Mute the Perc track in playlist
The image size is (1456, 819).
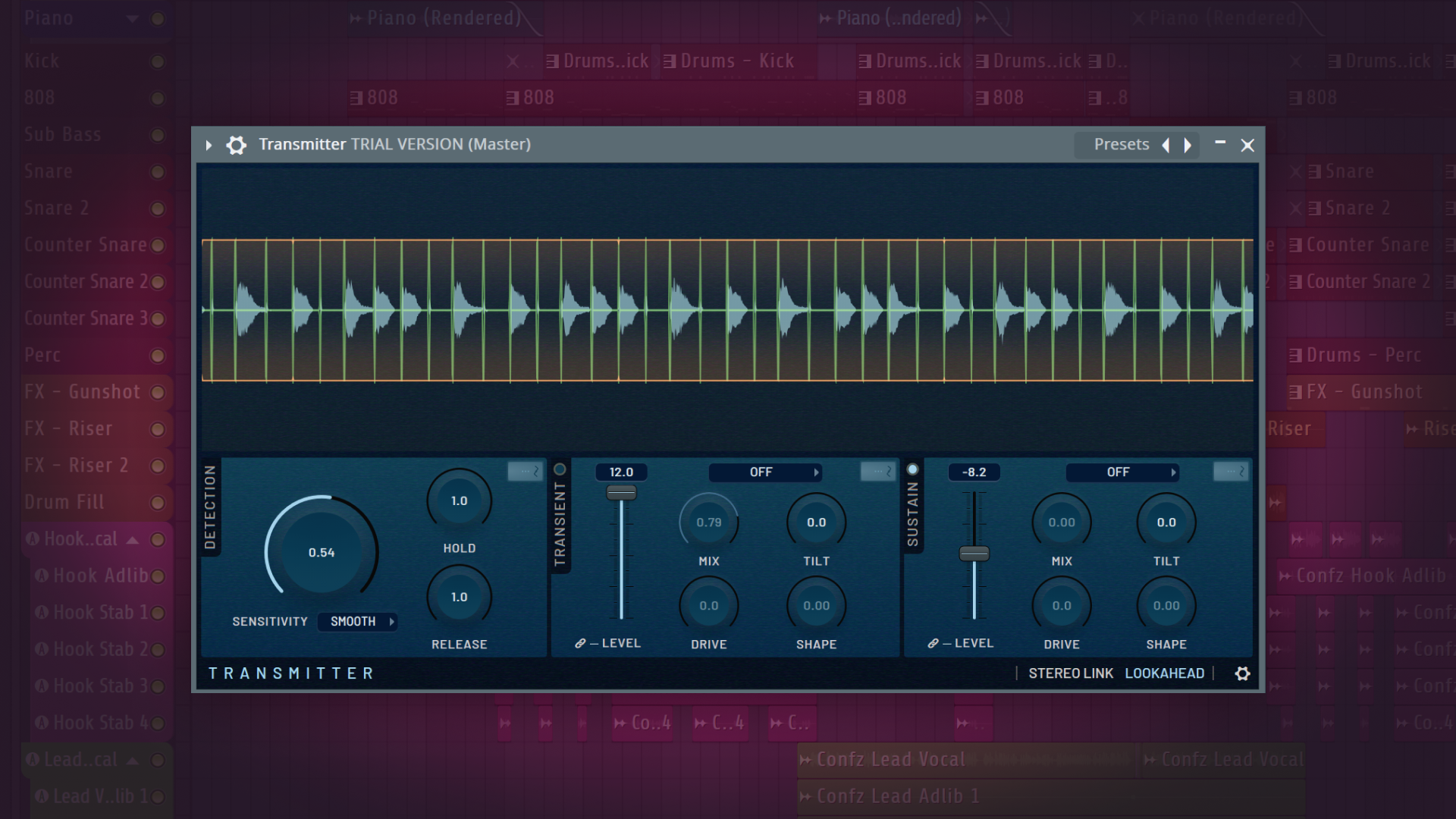click(x=158, y=356)
